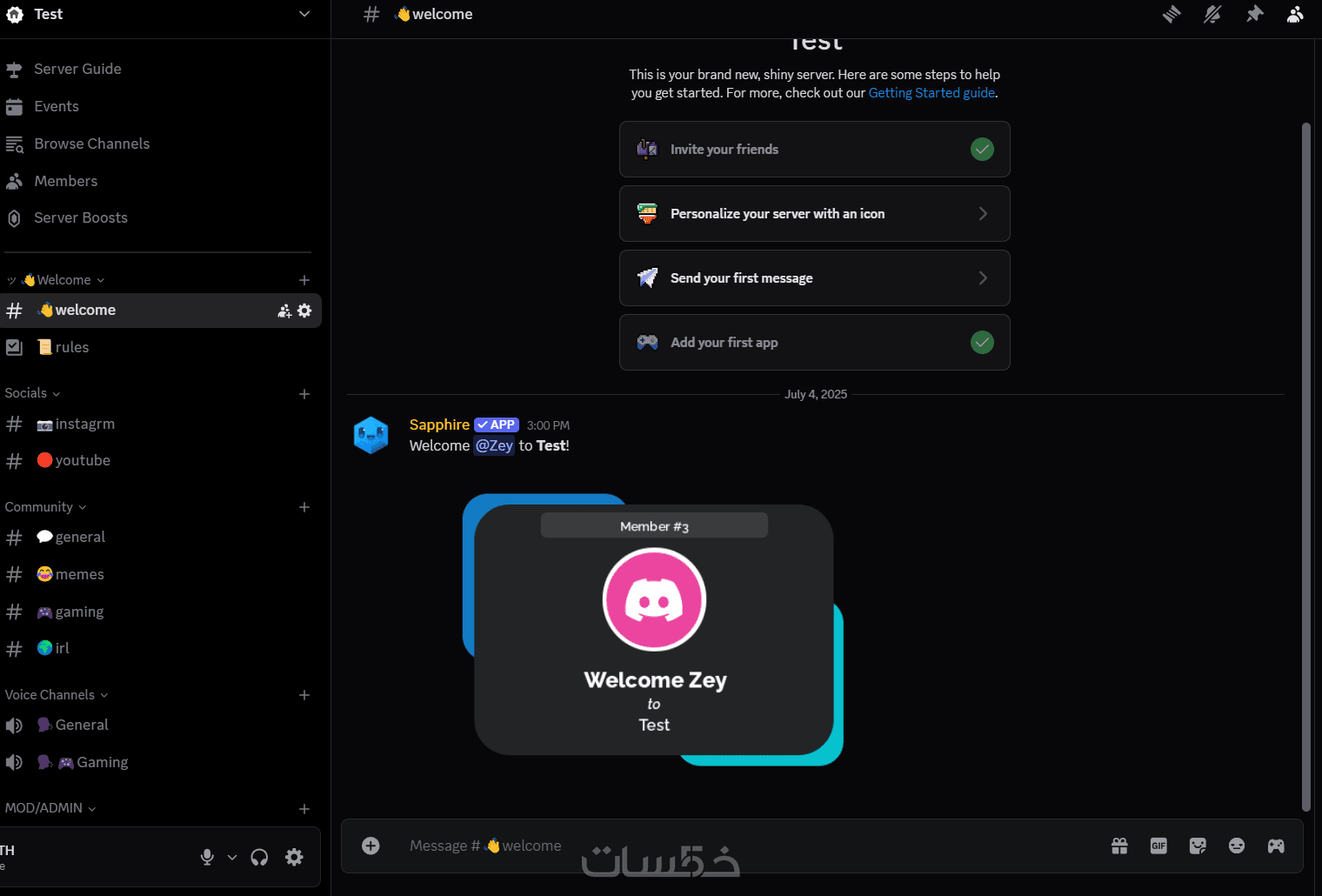
Task: Add channel to MOD/ADMIN category plus
Action: (304, 809)
